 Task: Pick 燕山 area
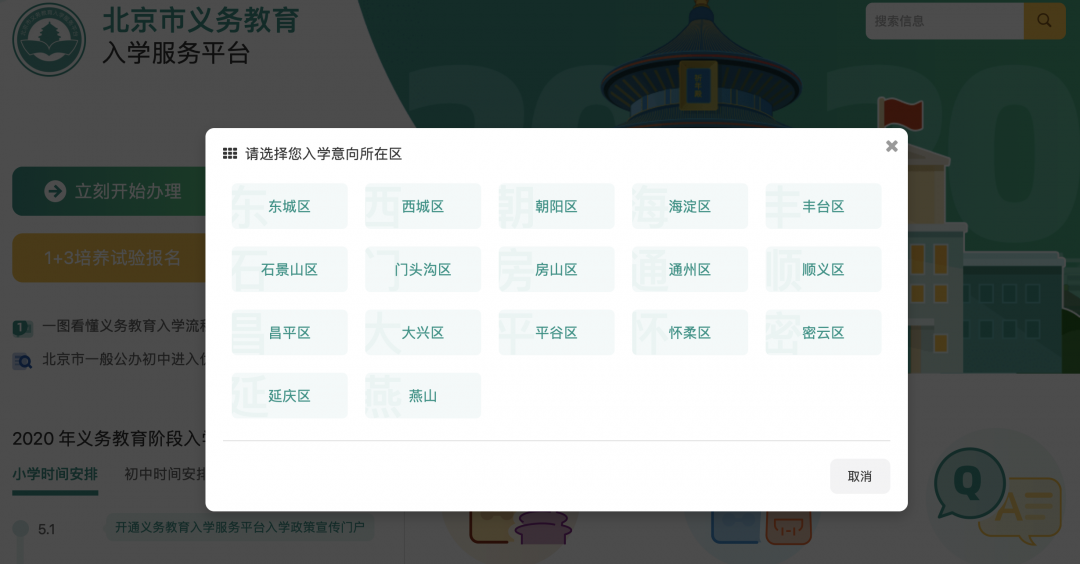click(x=423, y=396)
